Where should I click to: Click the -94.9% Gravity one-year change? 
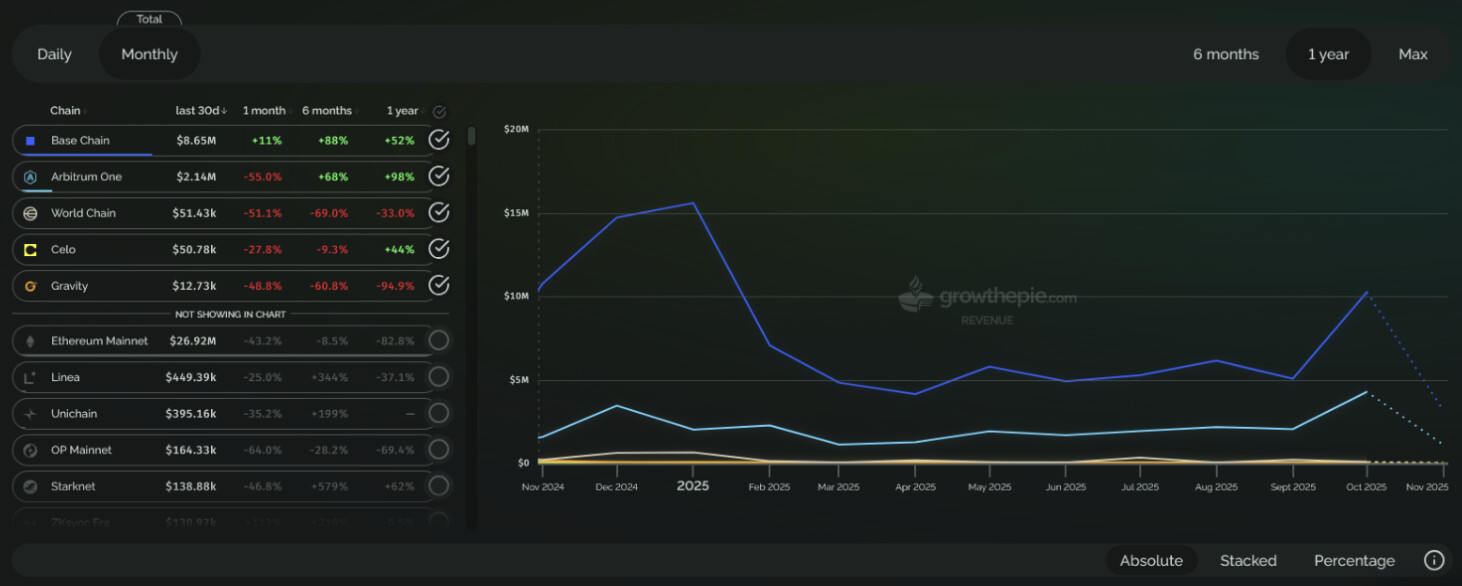[397, 286]
